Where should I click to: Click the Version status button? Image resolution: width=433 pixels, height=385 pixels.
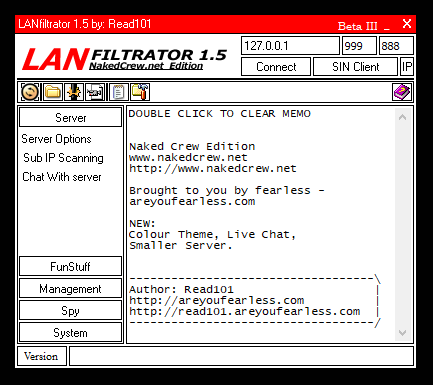41,356
